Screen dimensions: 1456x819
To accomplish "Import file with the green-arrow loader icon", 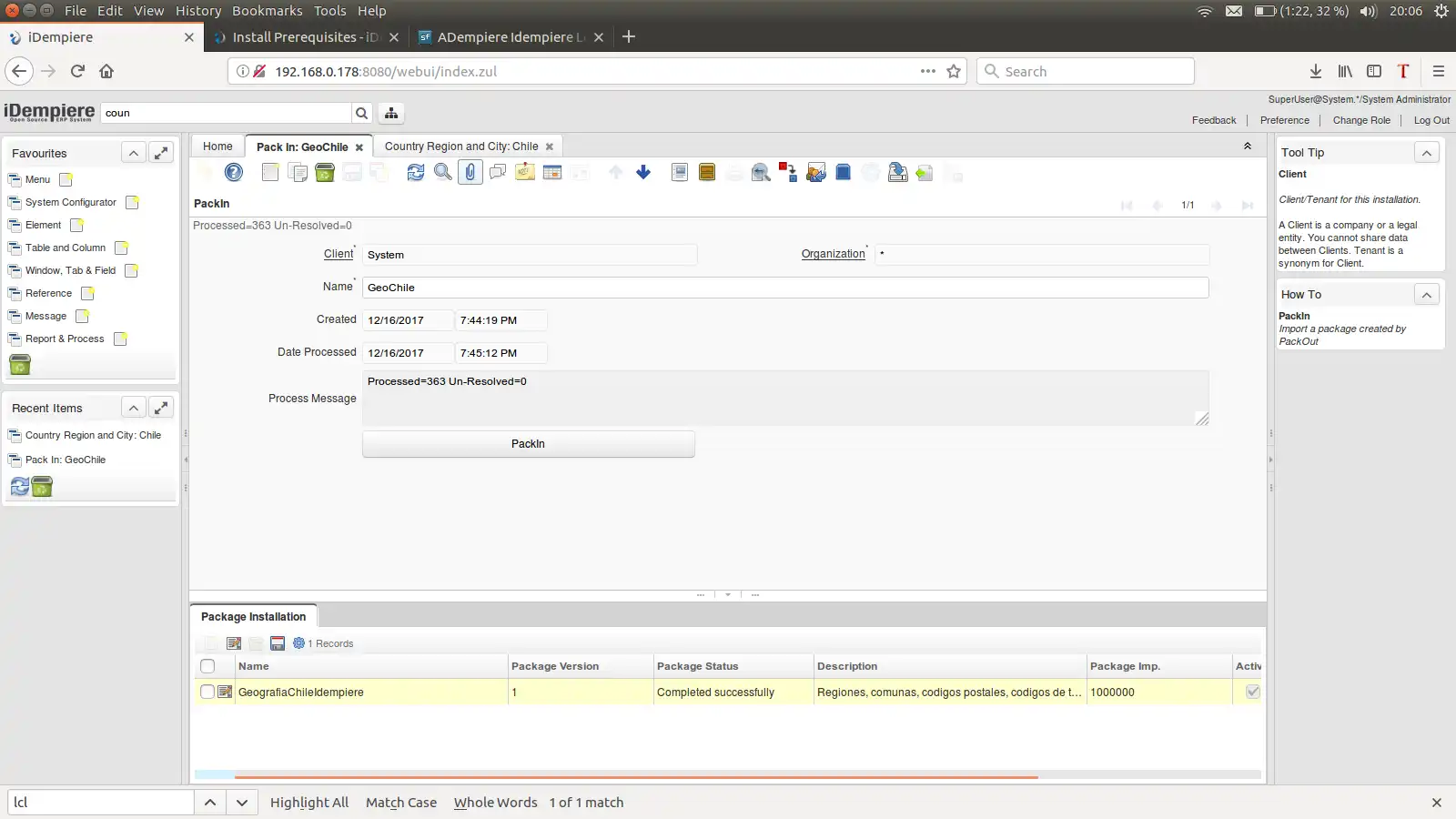I will (925, 172).
